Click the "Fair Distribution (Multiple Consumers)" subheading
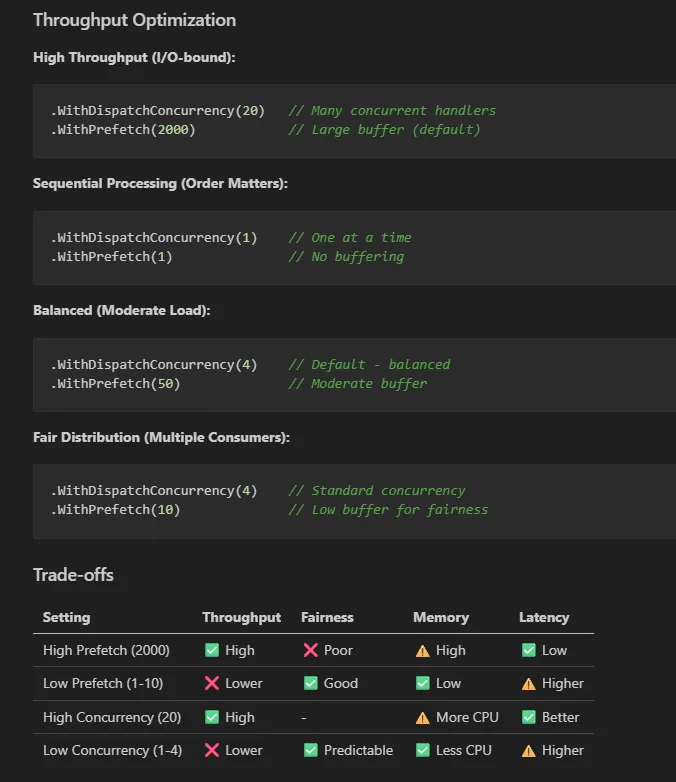Image resolution: width=676 pixels, height=782 pixels. coord(159,437)
